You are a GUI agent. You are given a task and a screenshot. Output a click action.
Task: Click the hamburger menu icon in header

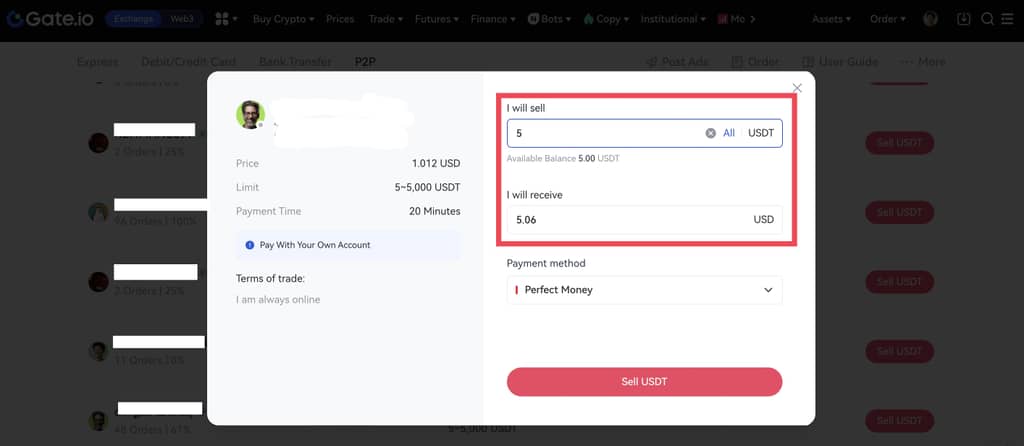pyautogui.click(x=1008, y=19)
